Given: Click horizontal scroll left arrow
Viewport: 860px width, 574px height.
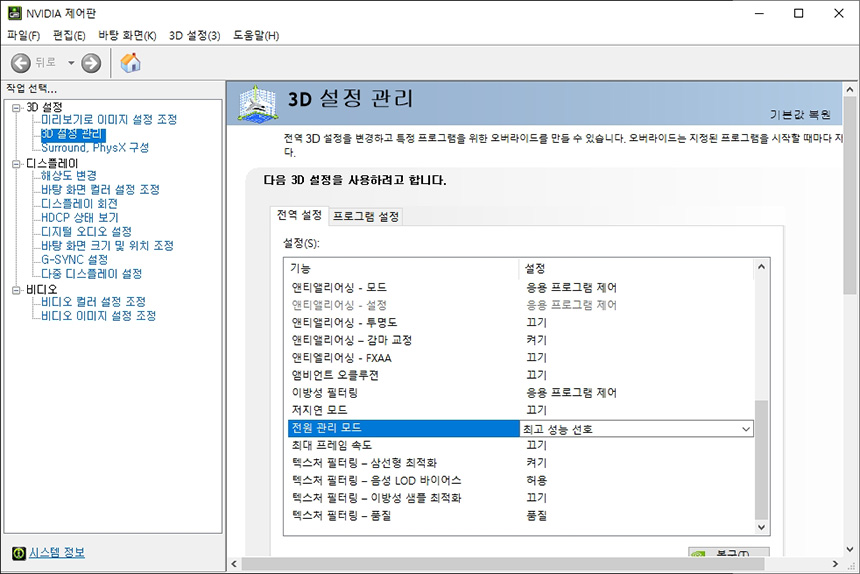Looking at the screenshot, I should [235, 564].
